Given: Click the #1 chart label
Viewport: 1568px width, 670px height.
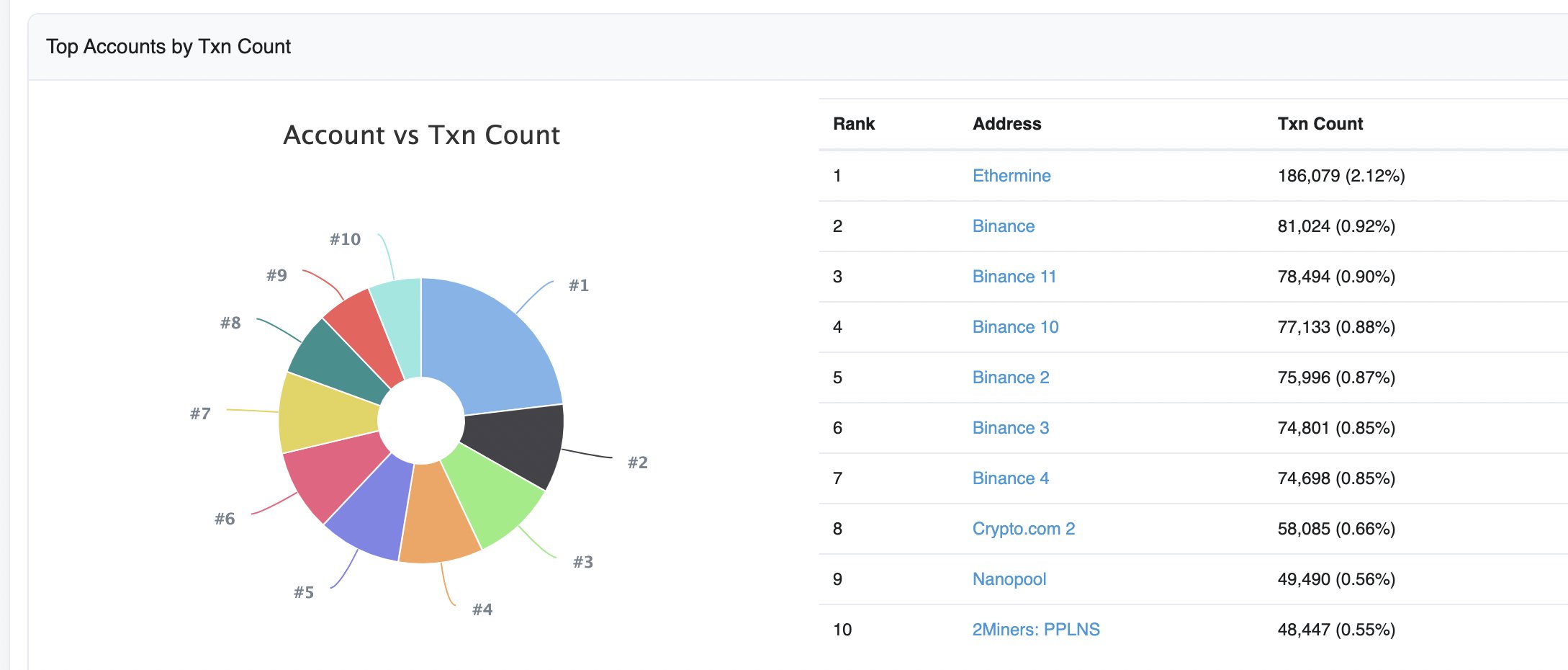Looking at the screenshot, I should click(579, 285).
